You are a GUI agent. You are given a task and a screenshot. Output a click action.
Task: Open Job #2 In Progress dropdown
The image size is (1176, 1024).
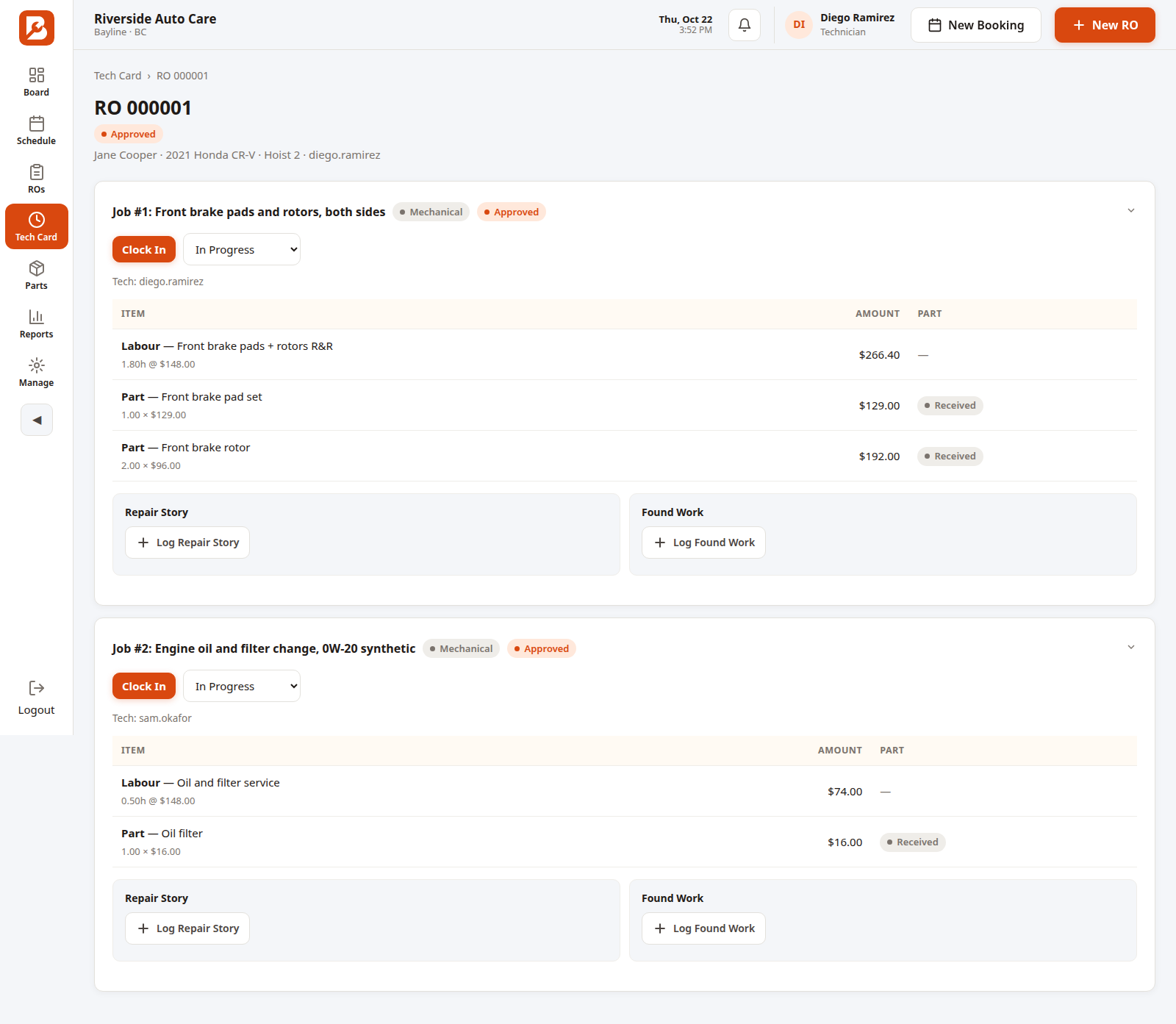[x=242, y=686]
